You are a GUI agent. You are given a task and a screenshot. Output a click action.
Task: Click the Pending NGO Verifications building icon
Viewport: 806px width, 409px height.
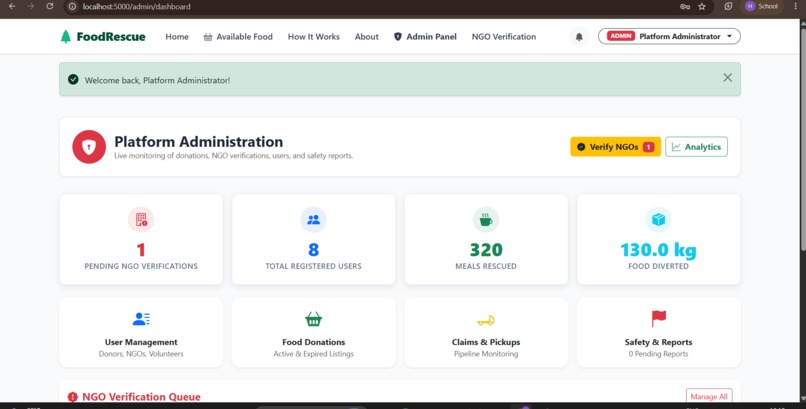pyautogui.click(x=141, y=220)
